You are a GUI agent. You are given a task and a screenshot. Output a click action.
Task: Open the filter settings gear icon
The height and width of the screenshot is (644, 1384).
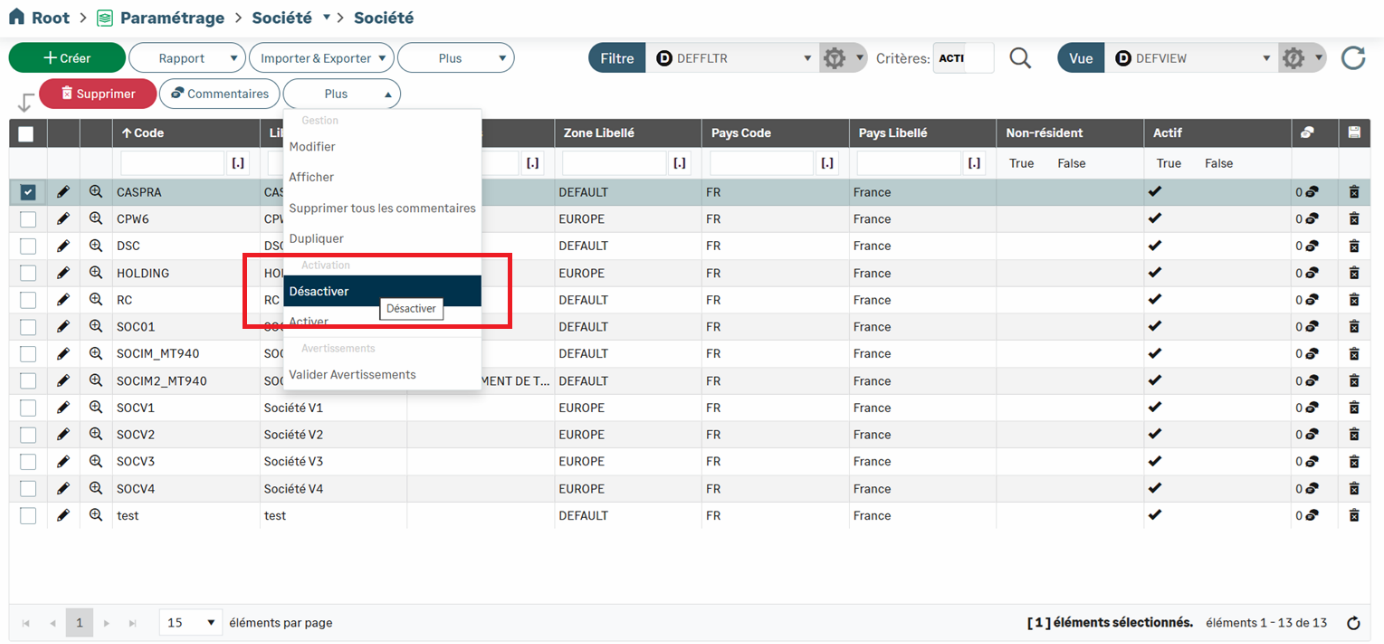click(x=834, y=59)
